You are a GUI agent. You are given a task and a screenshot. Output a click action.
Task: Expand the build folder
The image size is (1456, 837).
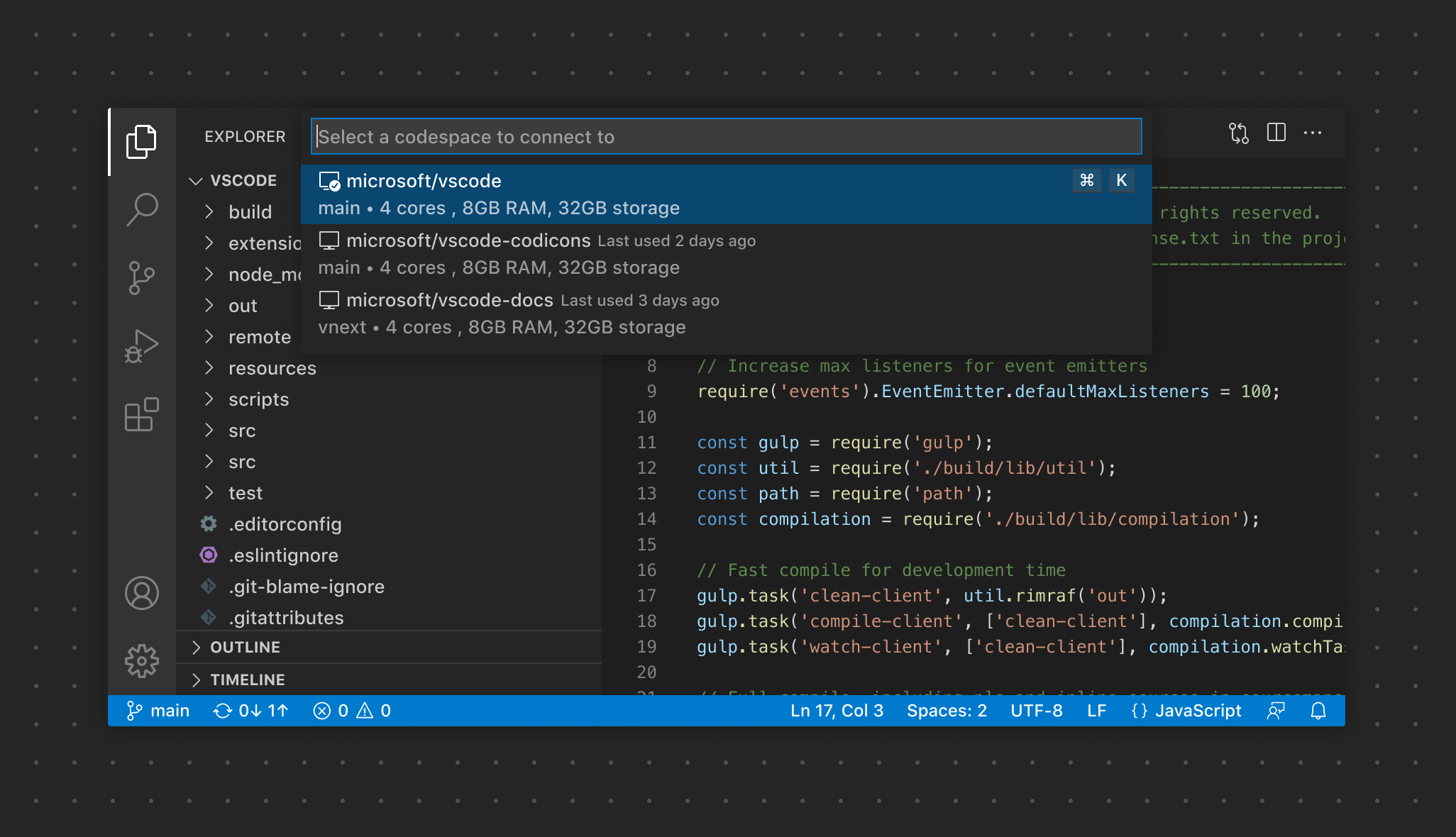coord(250,212)
